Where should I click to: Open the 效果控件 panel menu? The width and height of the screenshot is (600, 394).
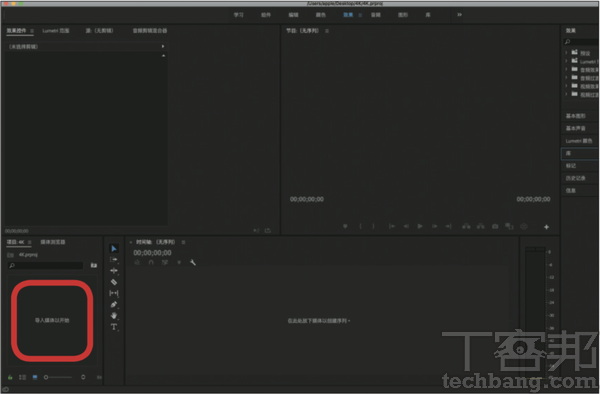(x=32, y=31)
